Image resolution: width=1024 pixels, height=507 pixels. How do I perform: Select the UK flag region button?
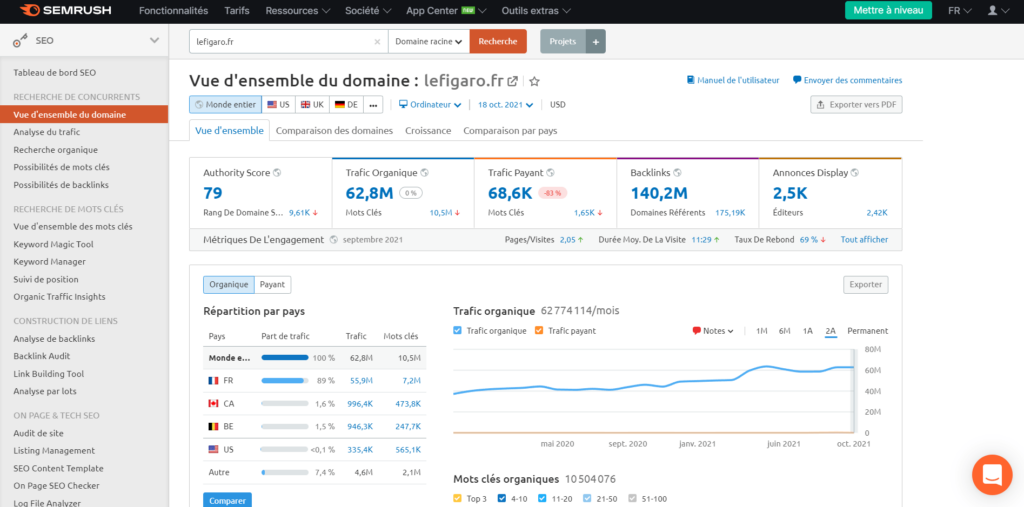(312, 105)
